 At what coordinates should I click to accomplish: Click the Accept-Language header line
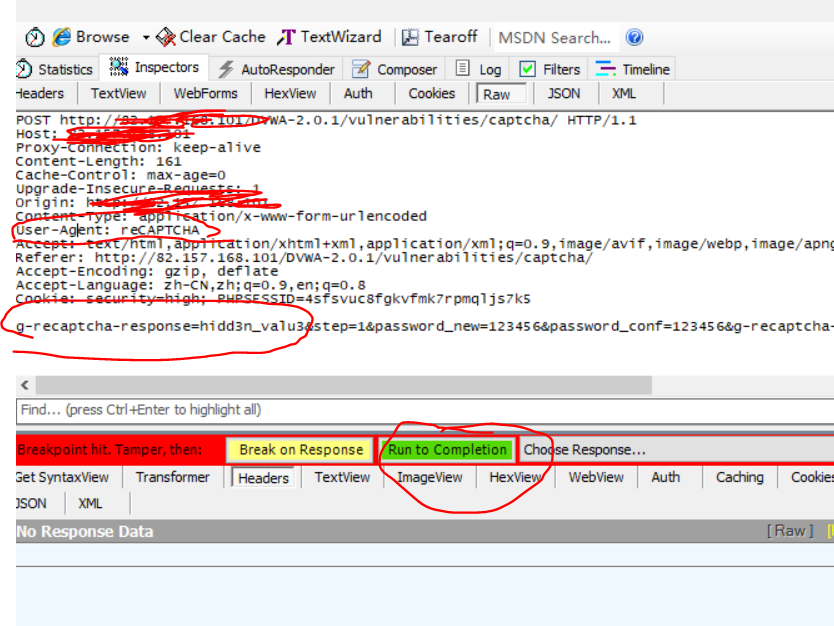(190, 286)
